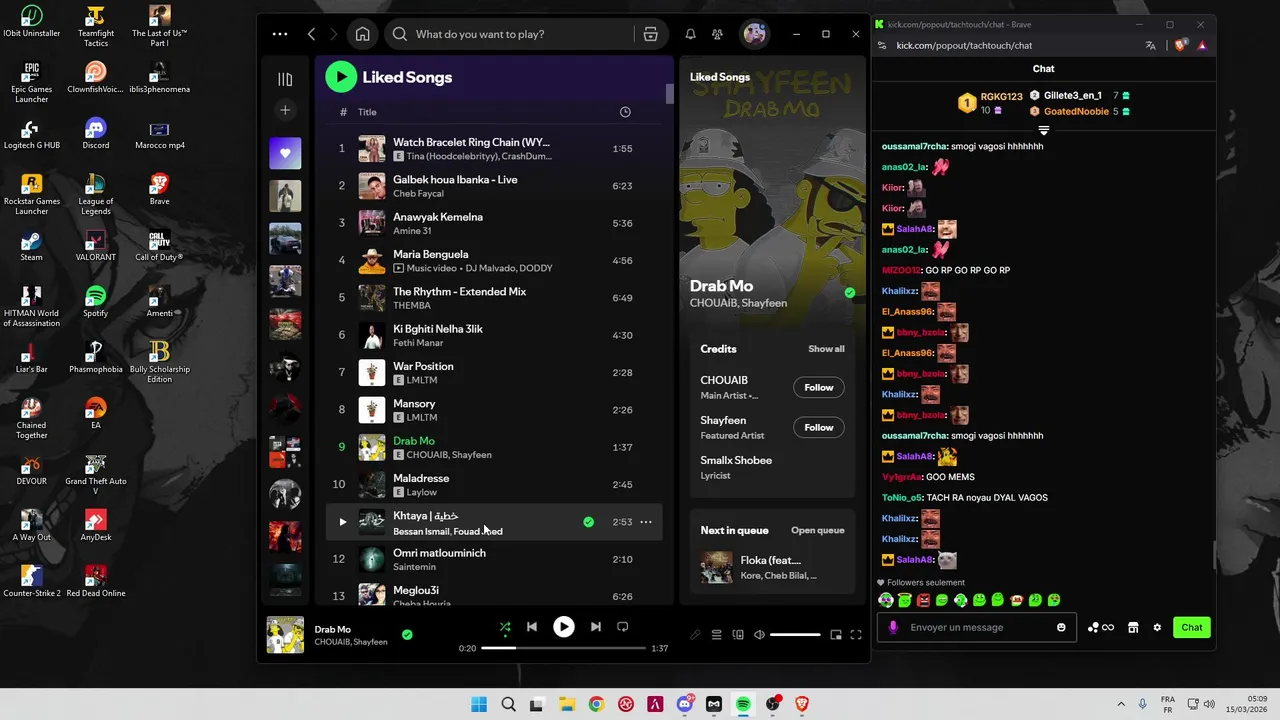Open Windows Start menu
The width and height of the screenshot is (1280, 720).
click(x=479, y=704)
